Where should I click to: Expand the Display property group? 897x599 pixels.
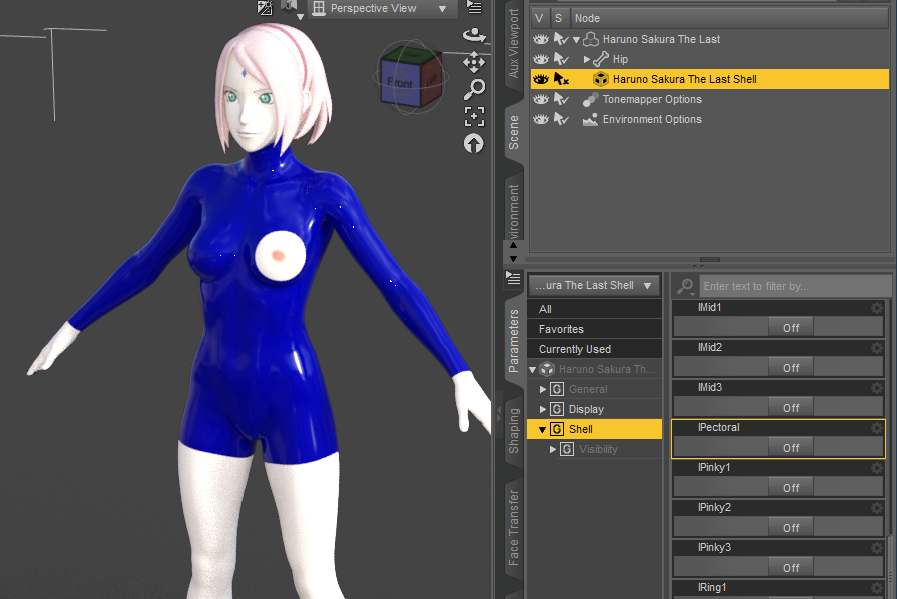[x=543, y=410]
